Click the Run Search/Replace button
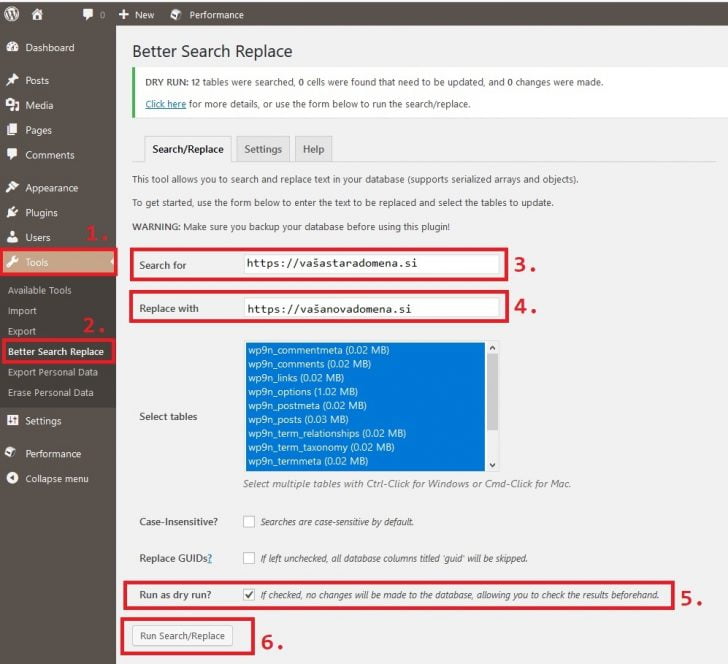This screenshot has height=664, width=728. tap(182, 636)
